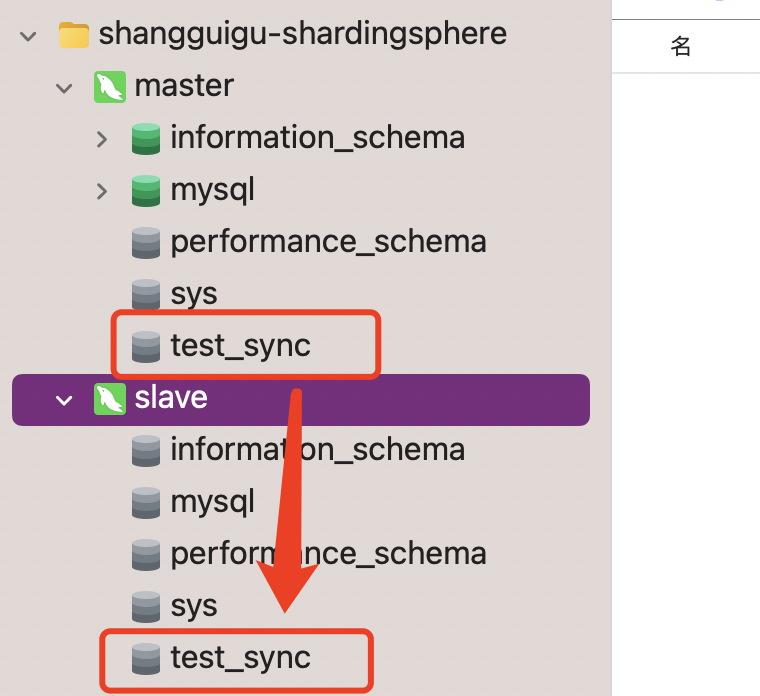This screenshot has width=760, height=696.
Task: Collapse the master connection node
Action: coord(65,87)
